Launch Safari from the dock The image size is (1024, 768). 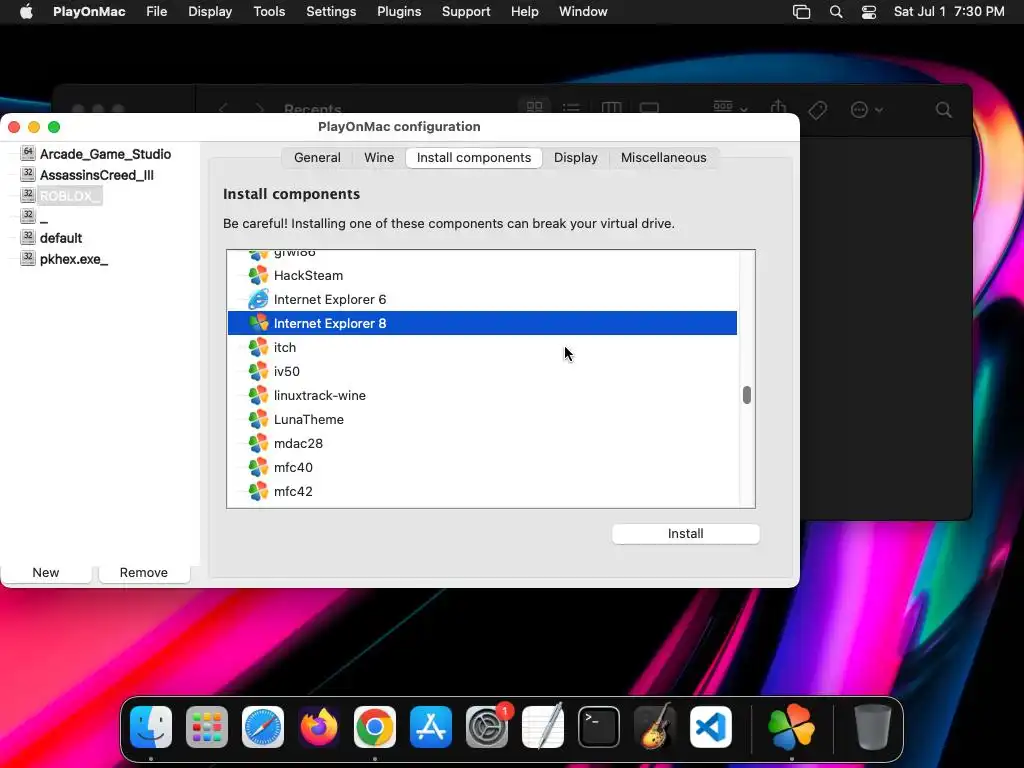click(x=263, y=727)
